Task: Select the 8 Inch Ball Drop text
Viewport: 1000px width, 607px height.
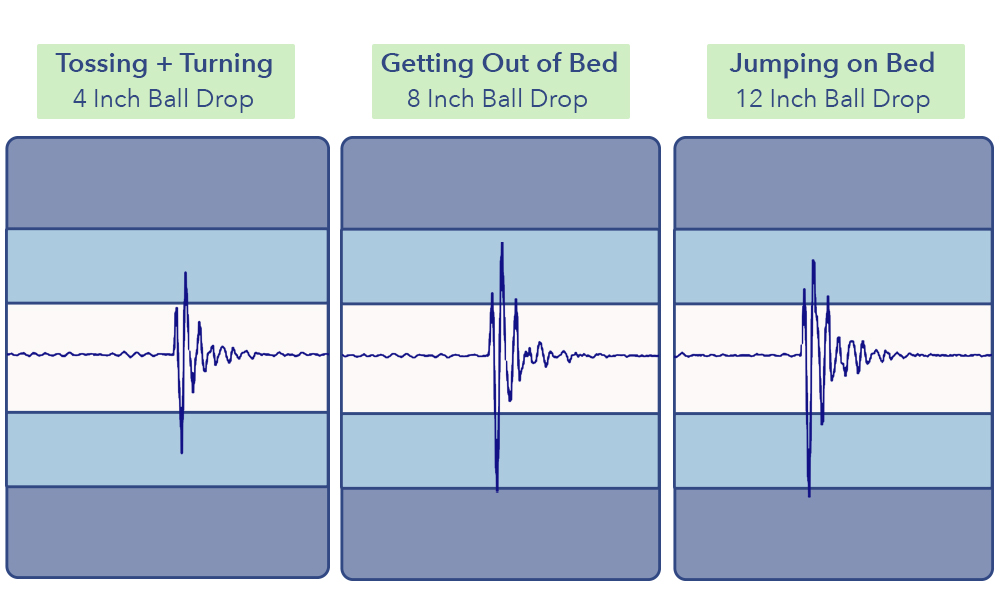Action: pyautogui.click(x=497, y=99)
